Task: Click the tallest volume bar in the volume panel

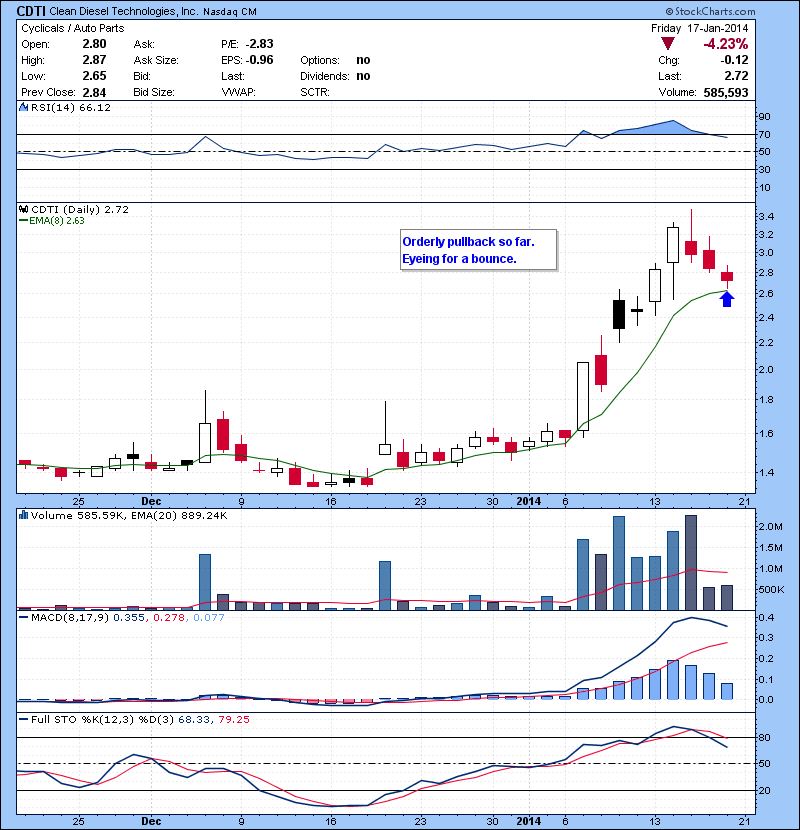Action: (691, 562)
